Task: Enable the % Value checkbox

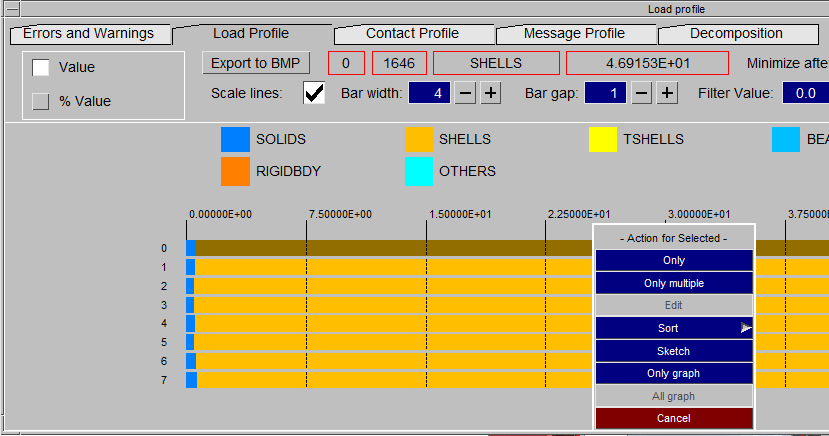Action: (x=41, y=101)
